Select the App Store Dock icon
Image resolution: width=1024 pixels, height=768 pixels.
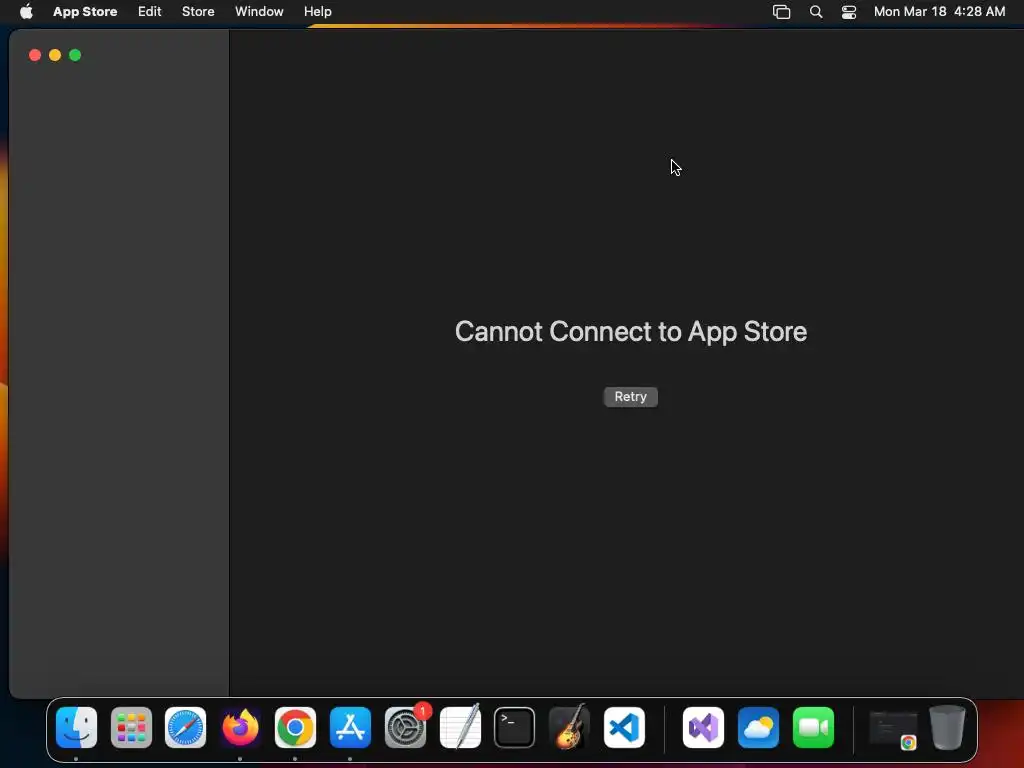(350, 727)
